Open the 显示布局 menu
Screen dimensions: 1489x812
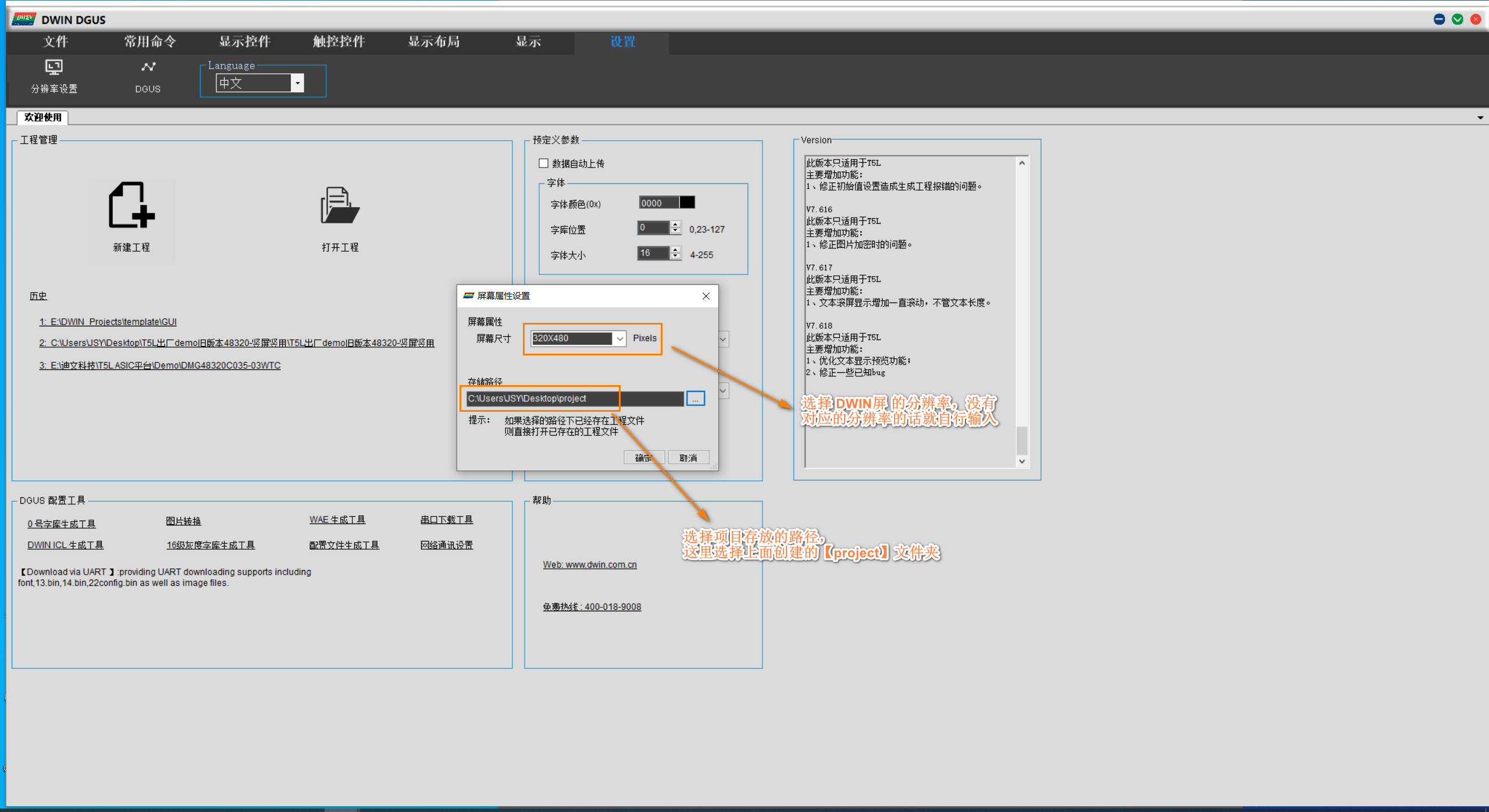click(434, 42)
